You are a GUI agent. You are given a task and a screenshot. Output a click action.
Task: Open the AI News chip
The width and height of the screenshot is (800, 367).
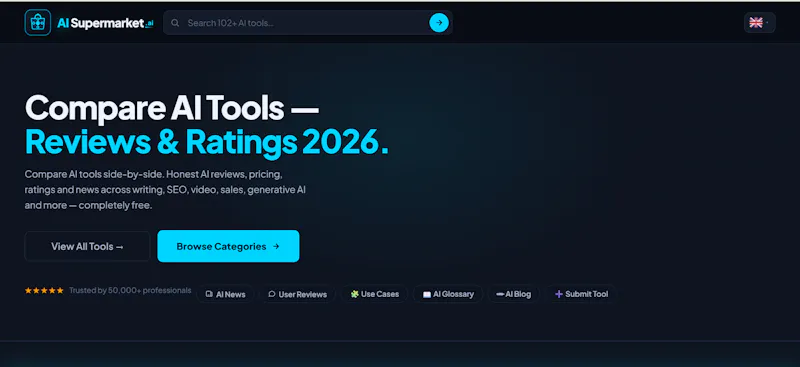click(x=225, y=294)
